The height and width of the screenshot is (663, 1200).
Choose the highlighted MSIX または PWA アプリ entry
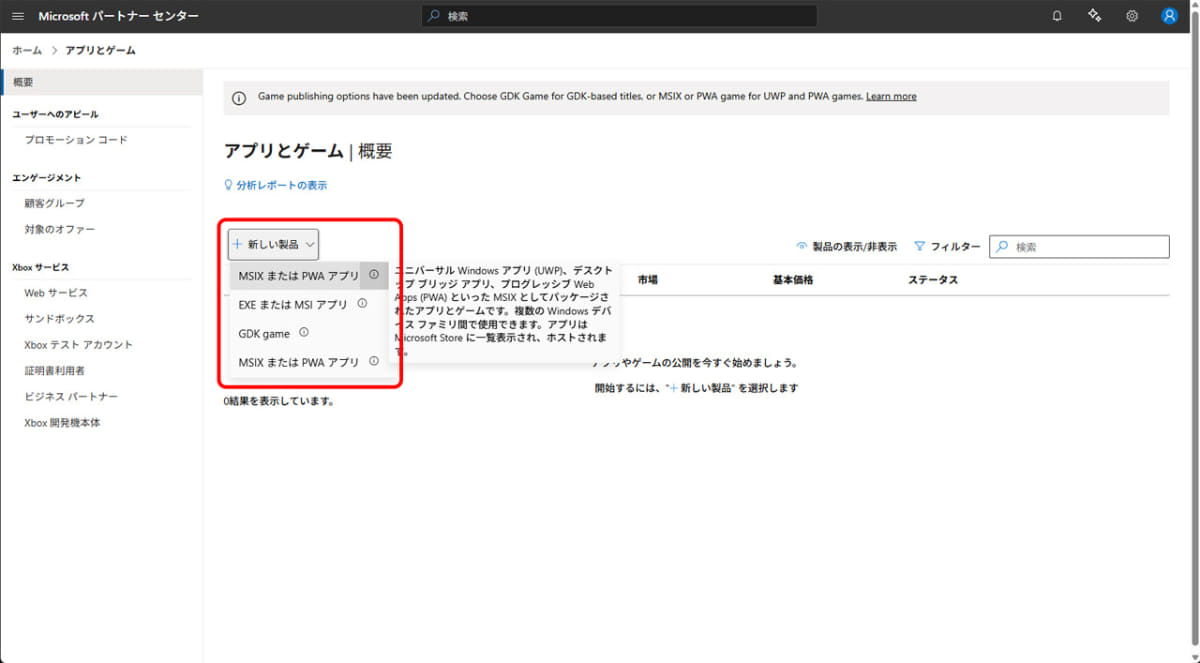click(309, 276)
